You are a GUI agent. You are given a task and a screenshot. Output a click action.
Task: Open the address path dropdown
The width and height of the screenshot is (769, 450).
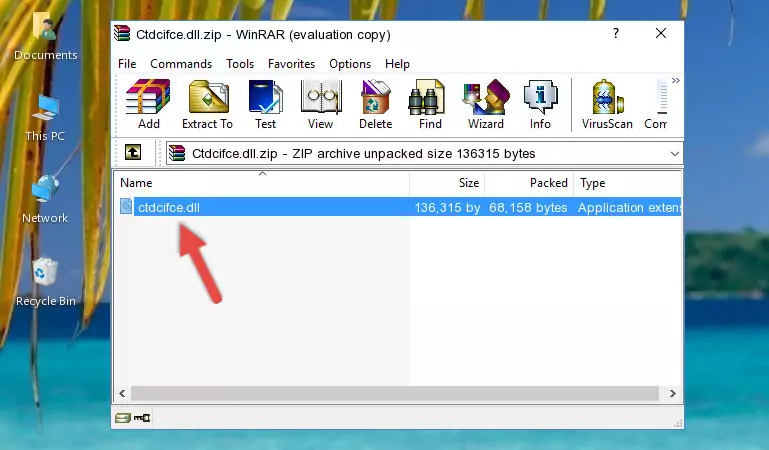click(675, 153)
